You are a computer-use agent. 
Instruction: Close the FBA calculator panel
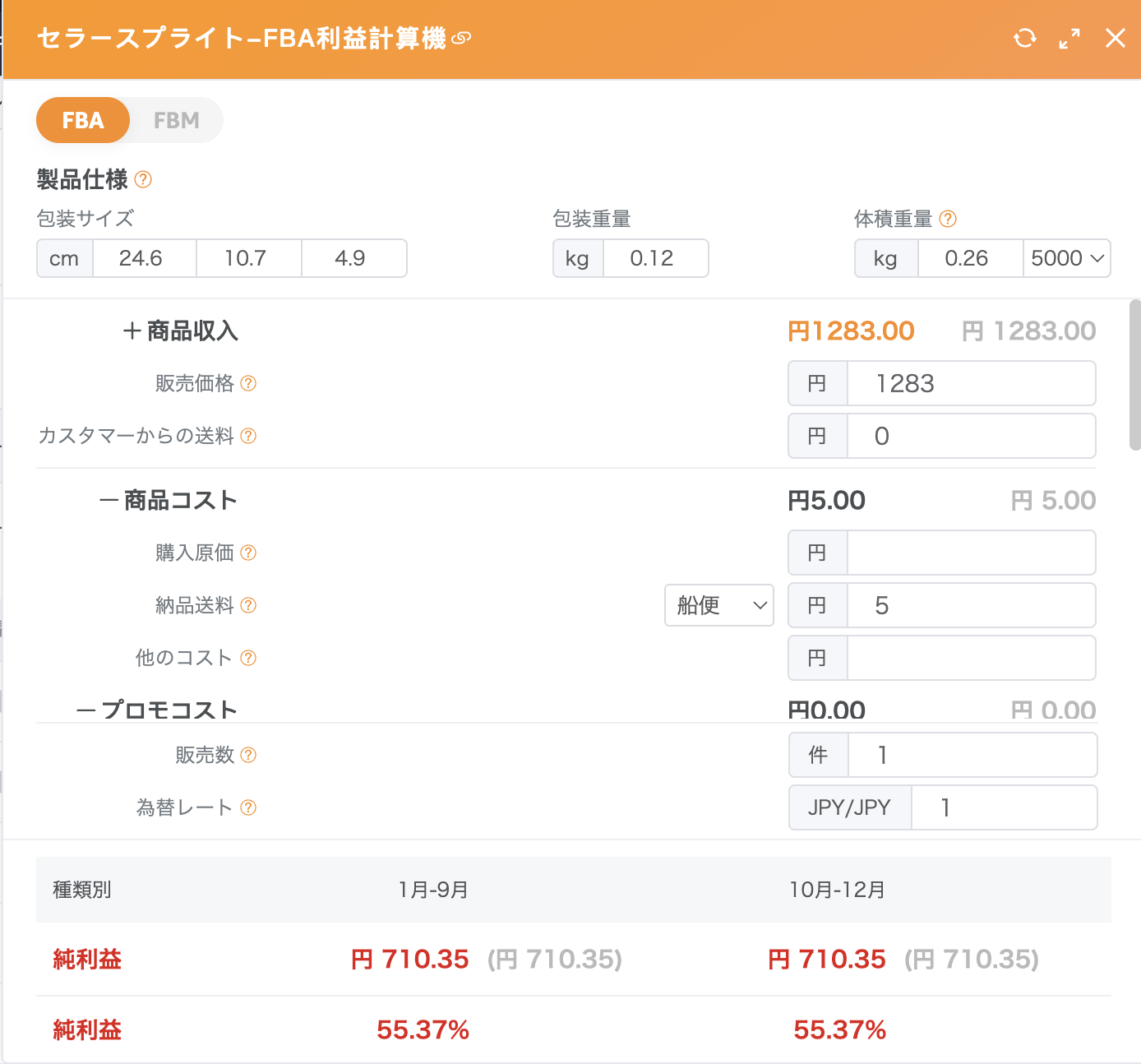pos(1116,38)
